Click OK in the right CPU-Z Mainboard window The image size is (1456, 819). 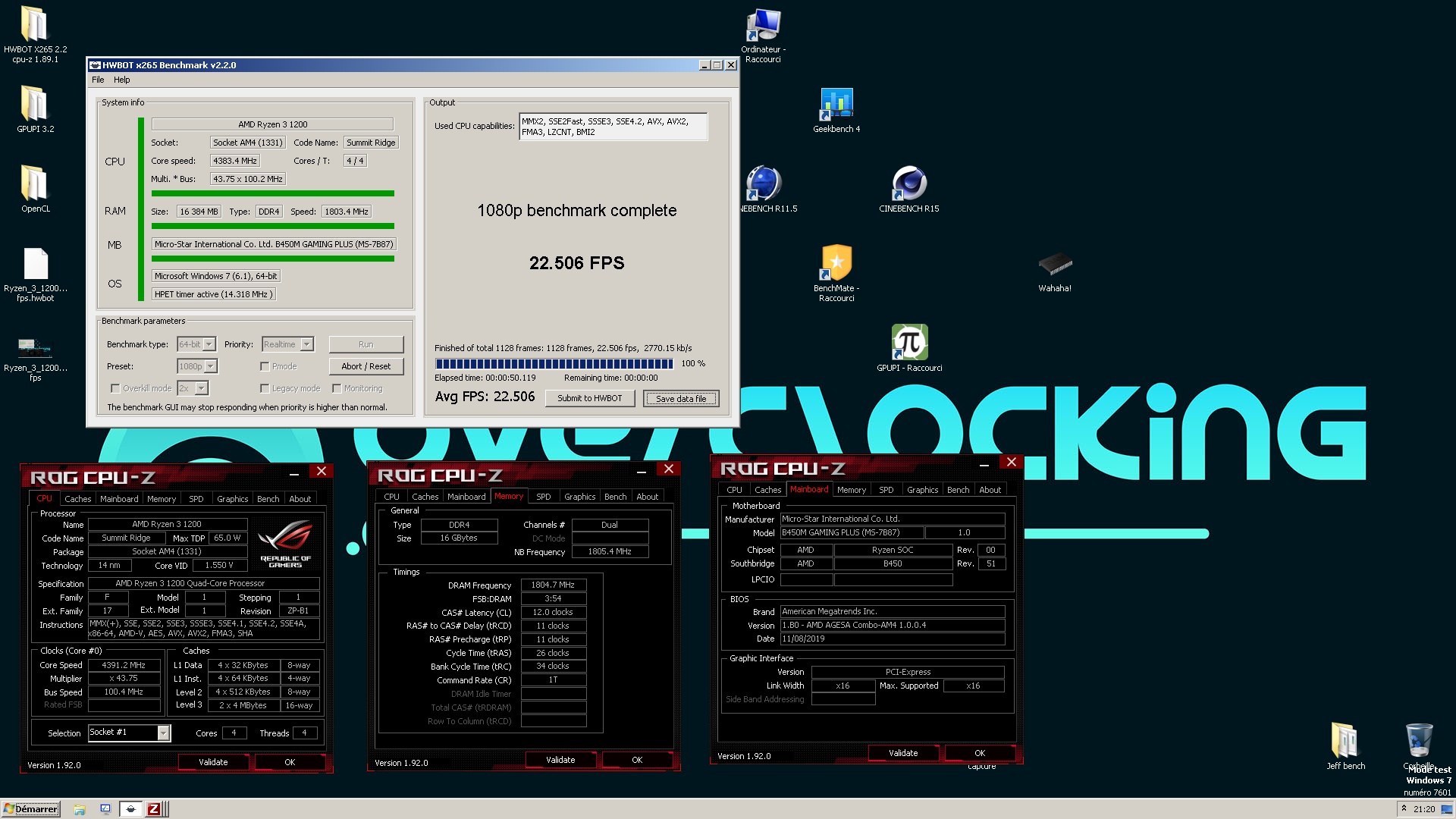980,753
